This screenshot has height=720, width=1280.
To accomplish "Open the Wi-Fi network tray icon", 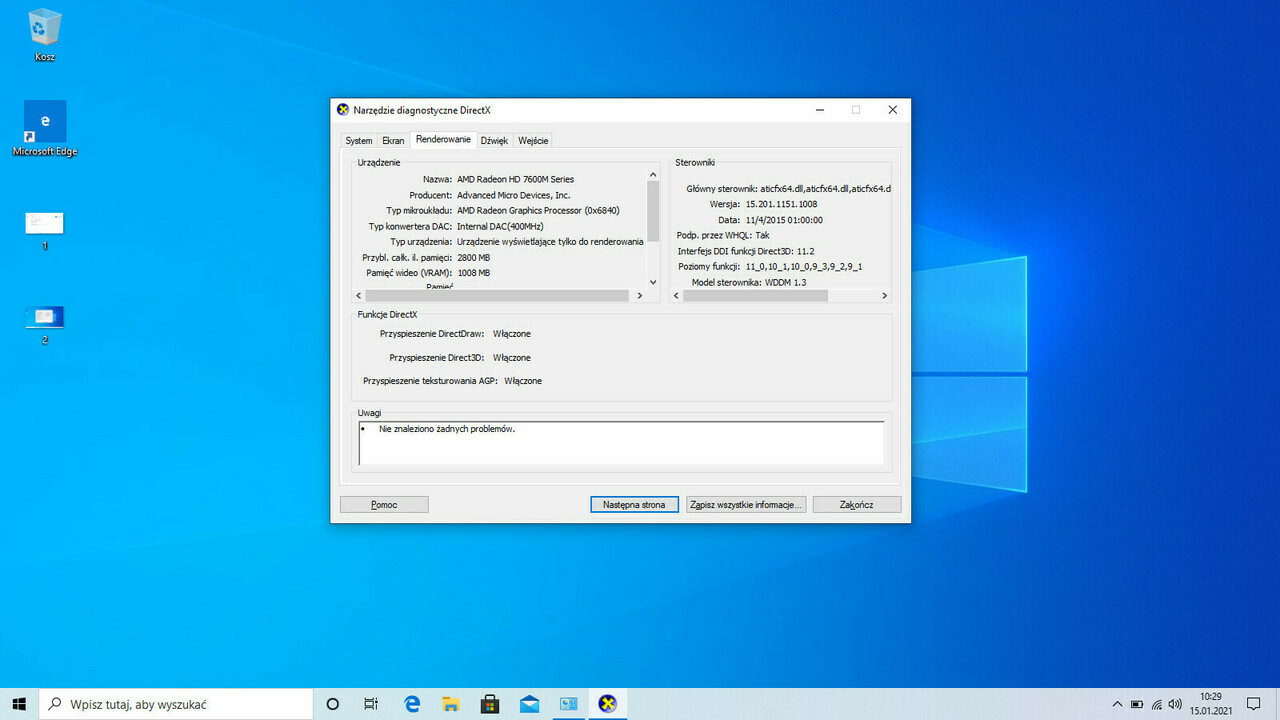I will pos(1156,704).
